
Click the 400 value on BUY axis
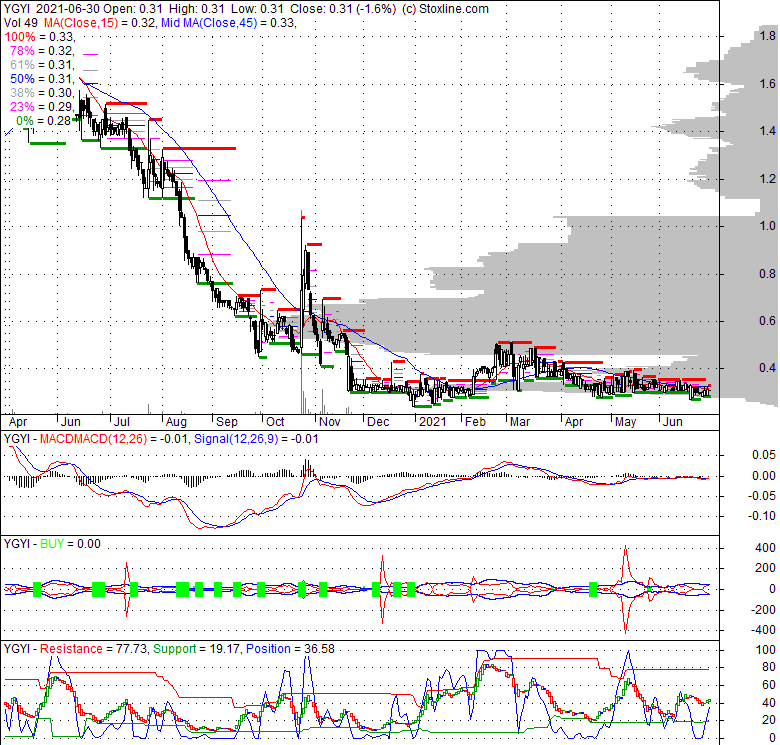pyautogui.click(x=765, y=548)
